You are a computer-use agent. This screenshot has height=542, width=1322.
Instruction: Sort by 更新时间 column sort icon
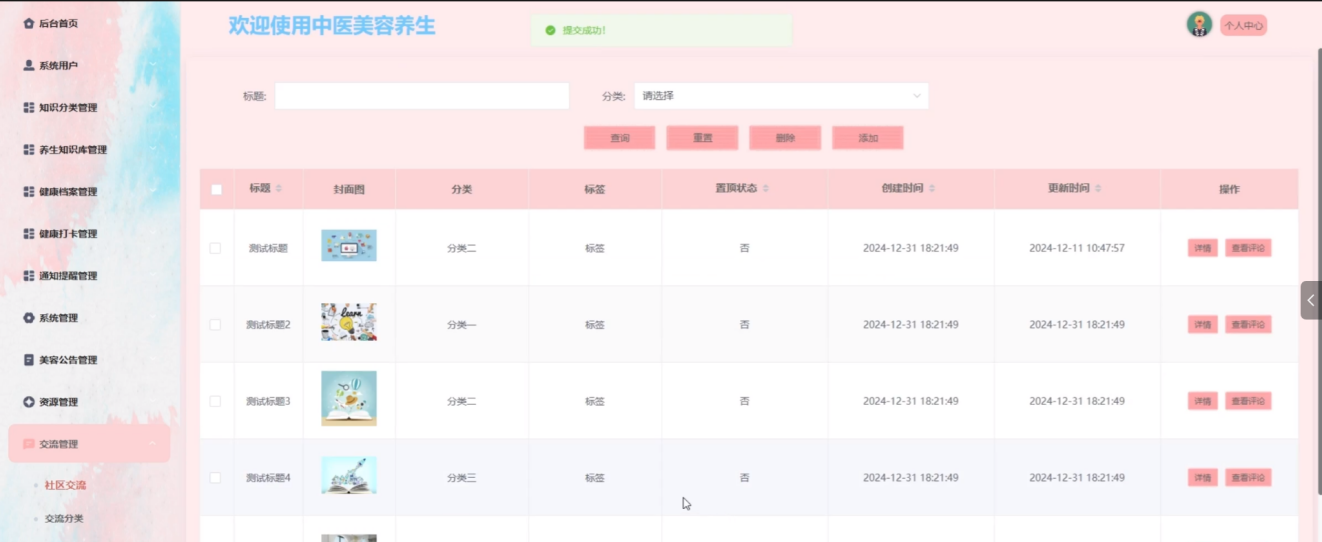coord(1098,189)
